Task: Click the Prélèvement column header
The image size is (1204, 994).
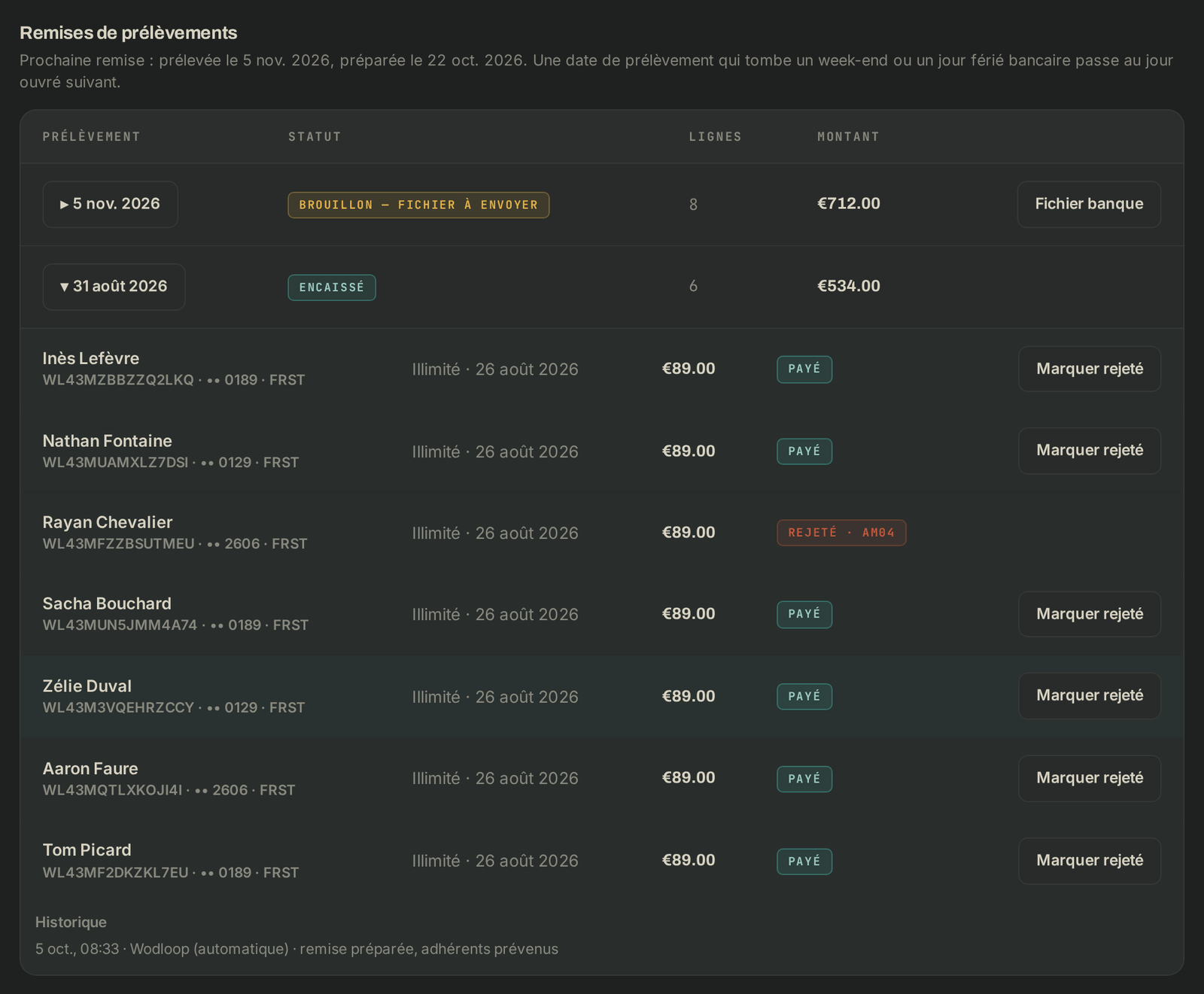Action: tap(92, 137)
